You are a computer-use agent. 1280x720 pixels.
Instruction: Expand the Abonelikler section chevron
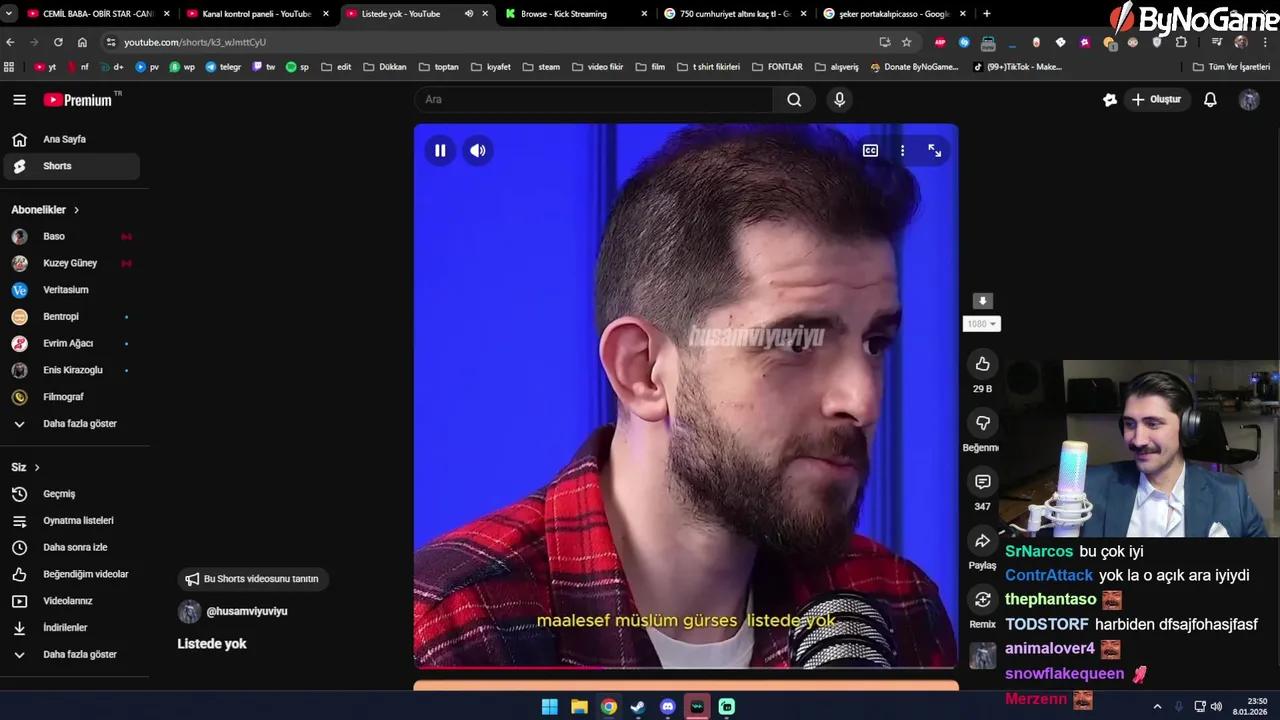point(76,210)
